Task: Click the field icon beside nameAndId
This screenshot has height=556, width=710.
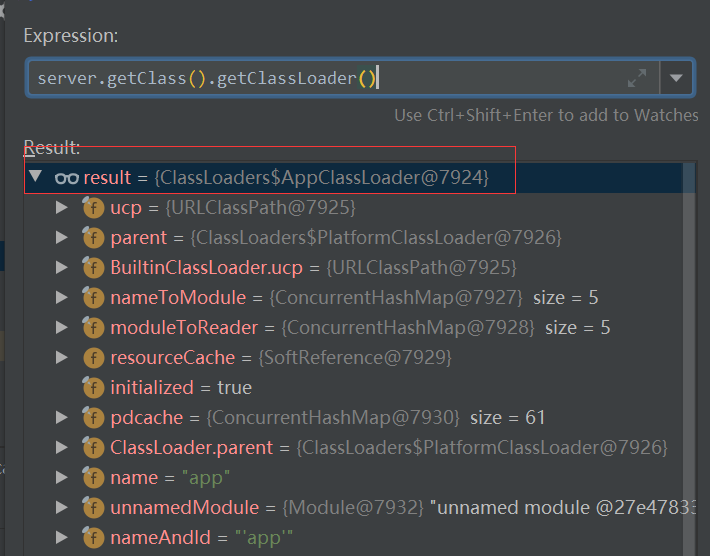Action: point(94,538)
